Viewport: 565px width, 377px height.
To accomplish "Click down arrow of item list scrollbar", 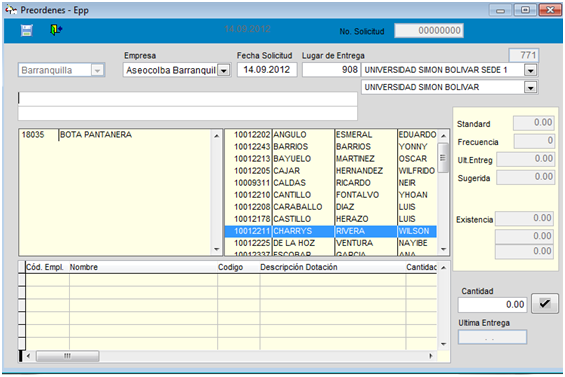I will [x=217, y=249].
